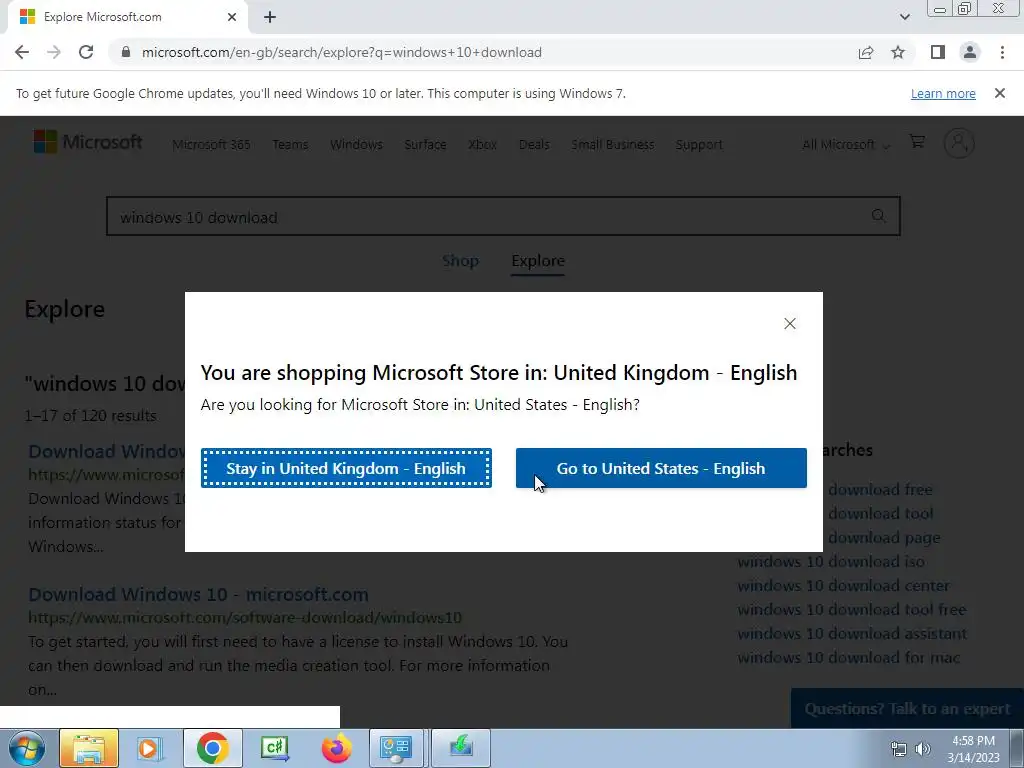Click the Chrome back arrow

(x=22, y=52)
